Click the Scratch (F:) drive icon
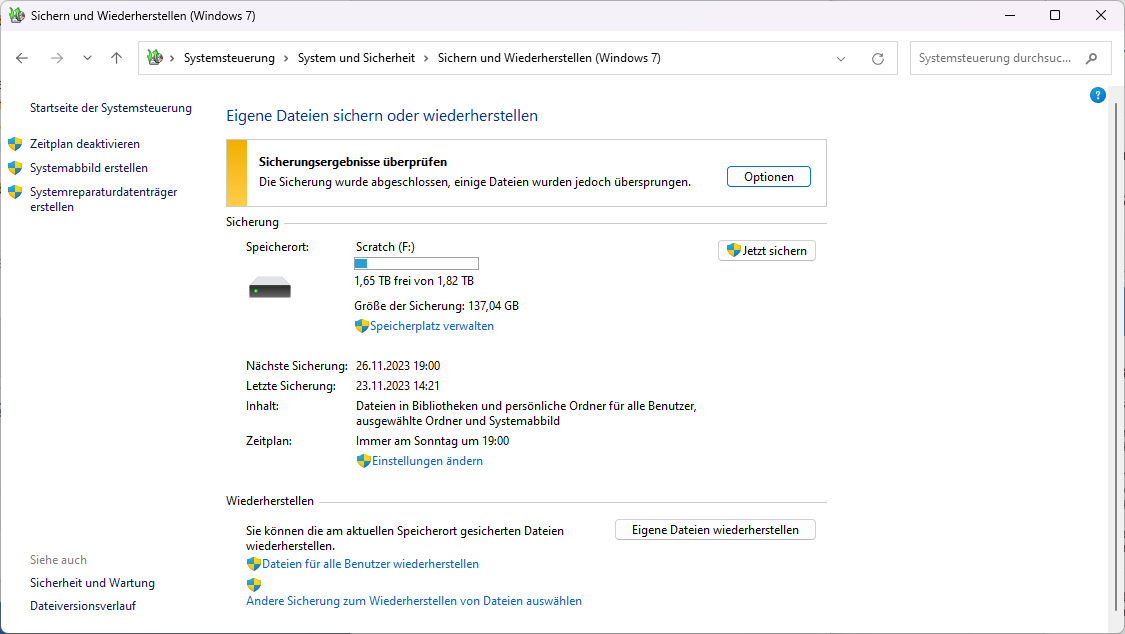 click(x=270, y=288)
